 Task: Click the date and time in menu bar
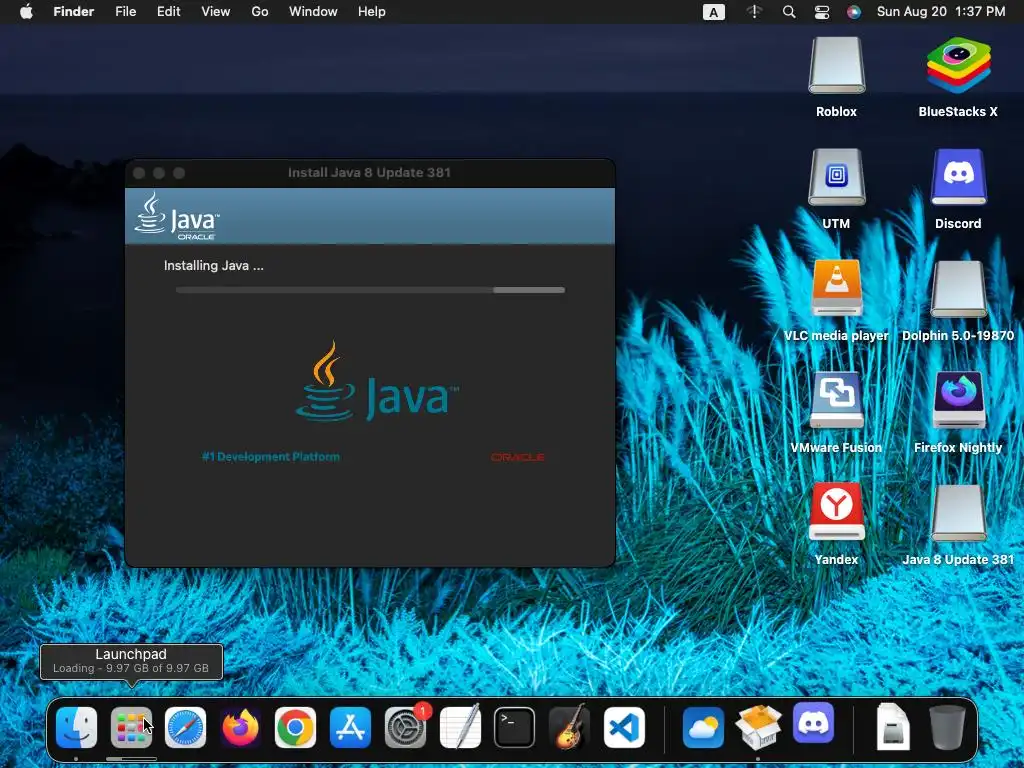(x=941, y=12)
